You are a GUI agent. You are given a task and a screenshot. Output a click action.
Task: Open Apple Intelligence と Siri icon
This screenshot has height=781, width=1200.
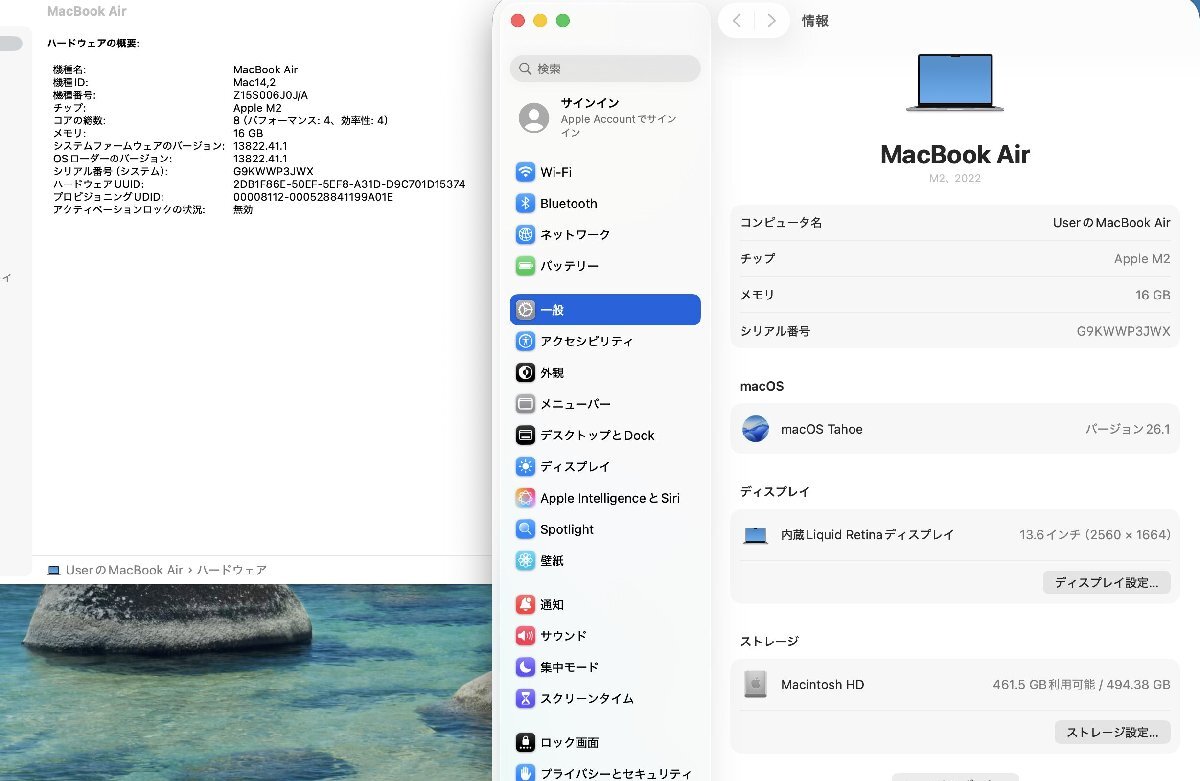click(x=525, y=498)
